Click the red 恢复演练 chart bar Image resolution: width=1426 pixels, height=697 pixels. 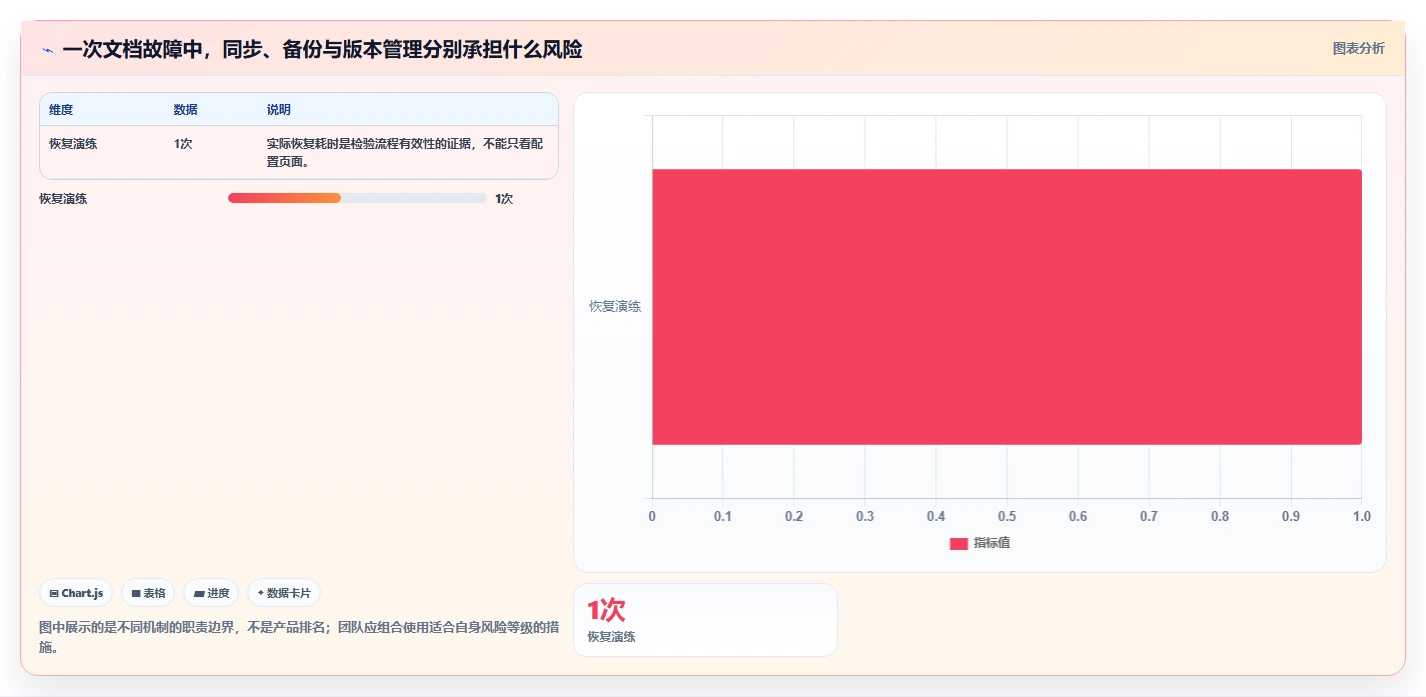1007,306
